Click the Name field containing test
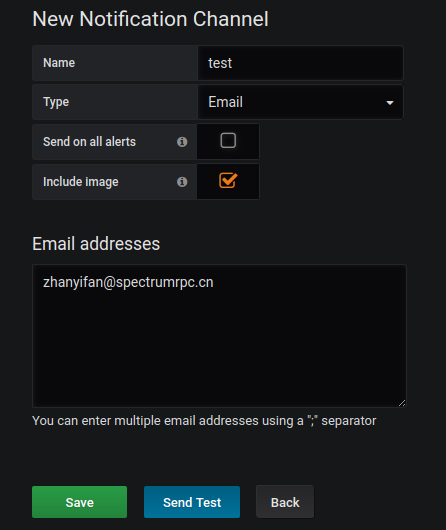The height and width of the screenshot is (530, 446). 301,63
